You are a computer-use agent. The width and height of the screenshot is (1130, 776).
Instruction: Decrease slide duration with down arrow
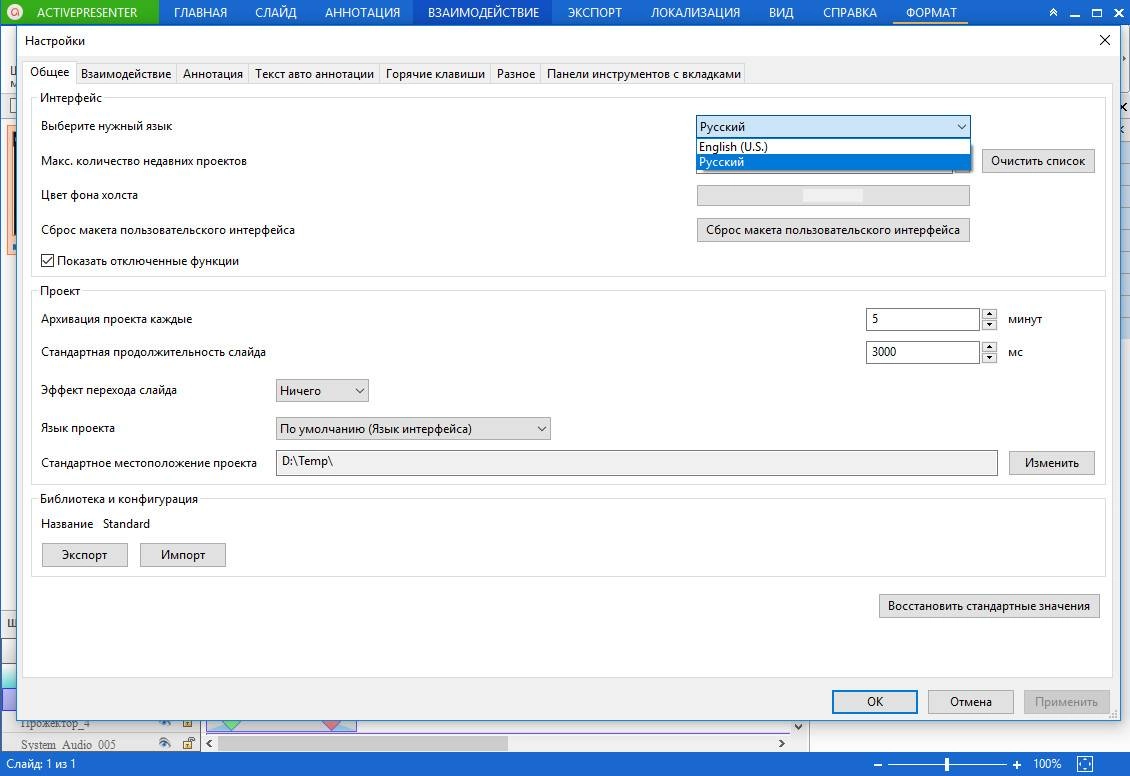[x=989, y=358]
